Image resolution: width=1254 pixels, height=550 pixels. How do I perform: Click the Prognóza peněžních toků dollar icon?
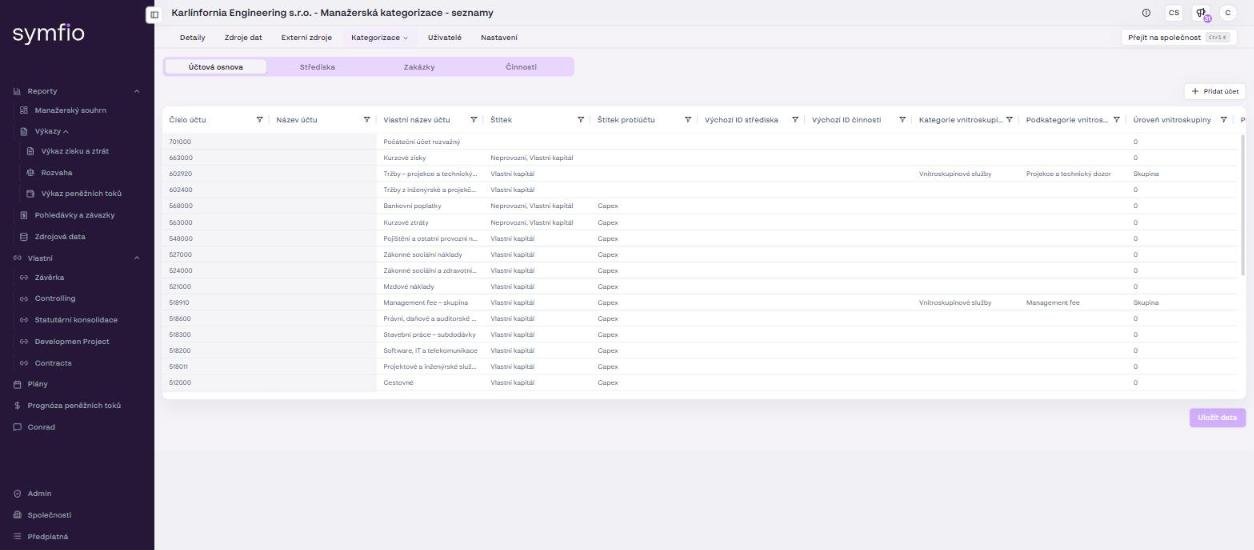17,405
